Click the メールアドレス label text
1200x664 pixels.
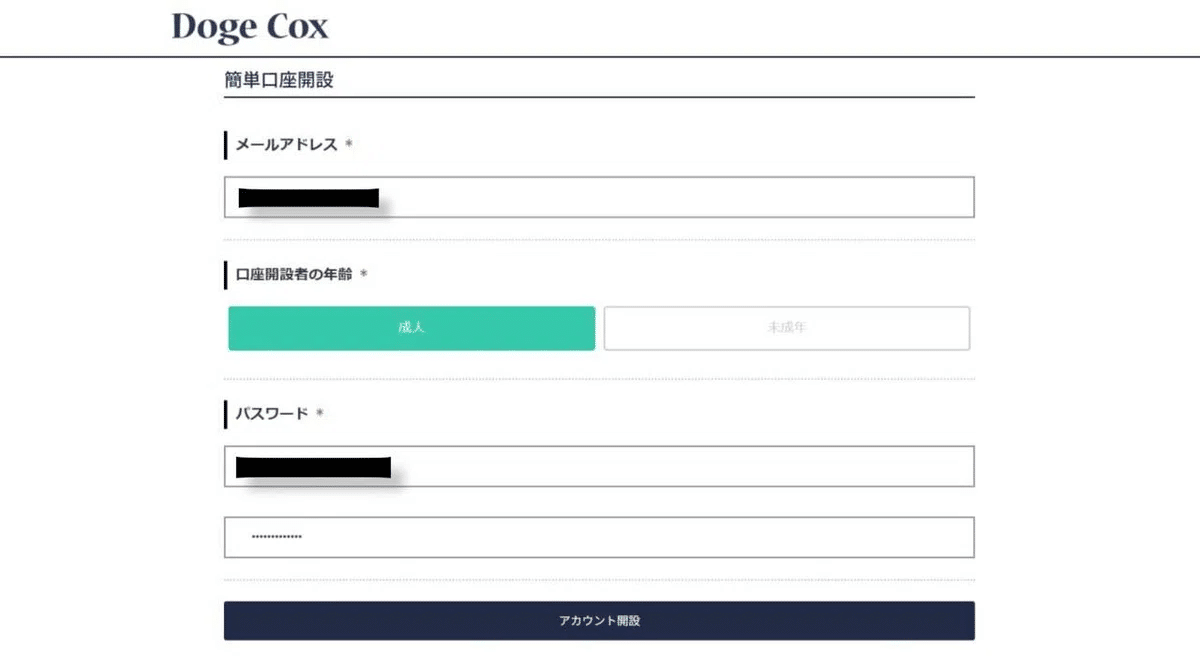(x=285, y=145)
